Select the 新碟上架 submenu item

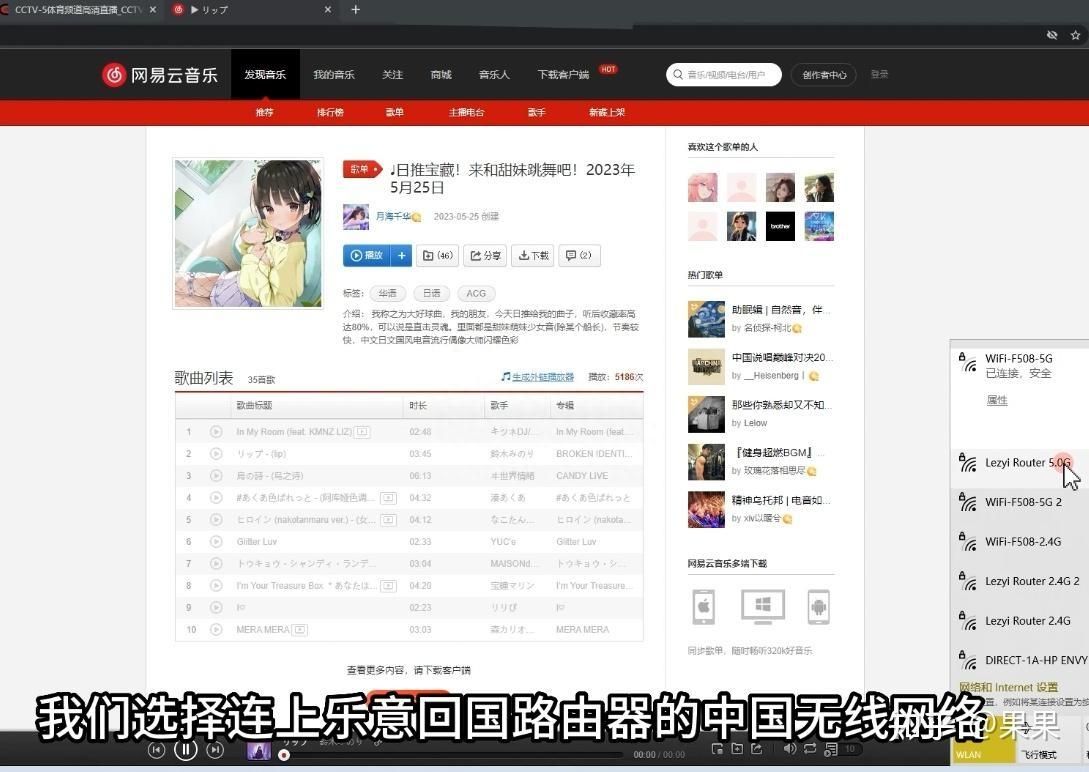pos(607,112)
